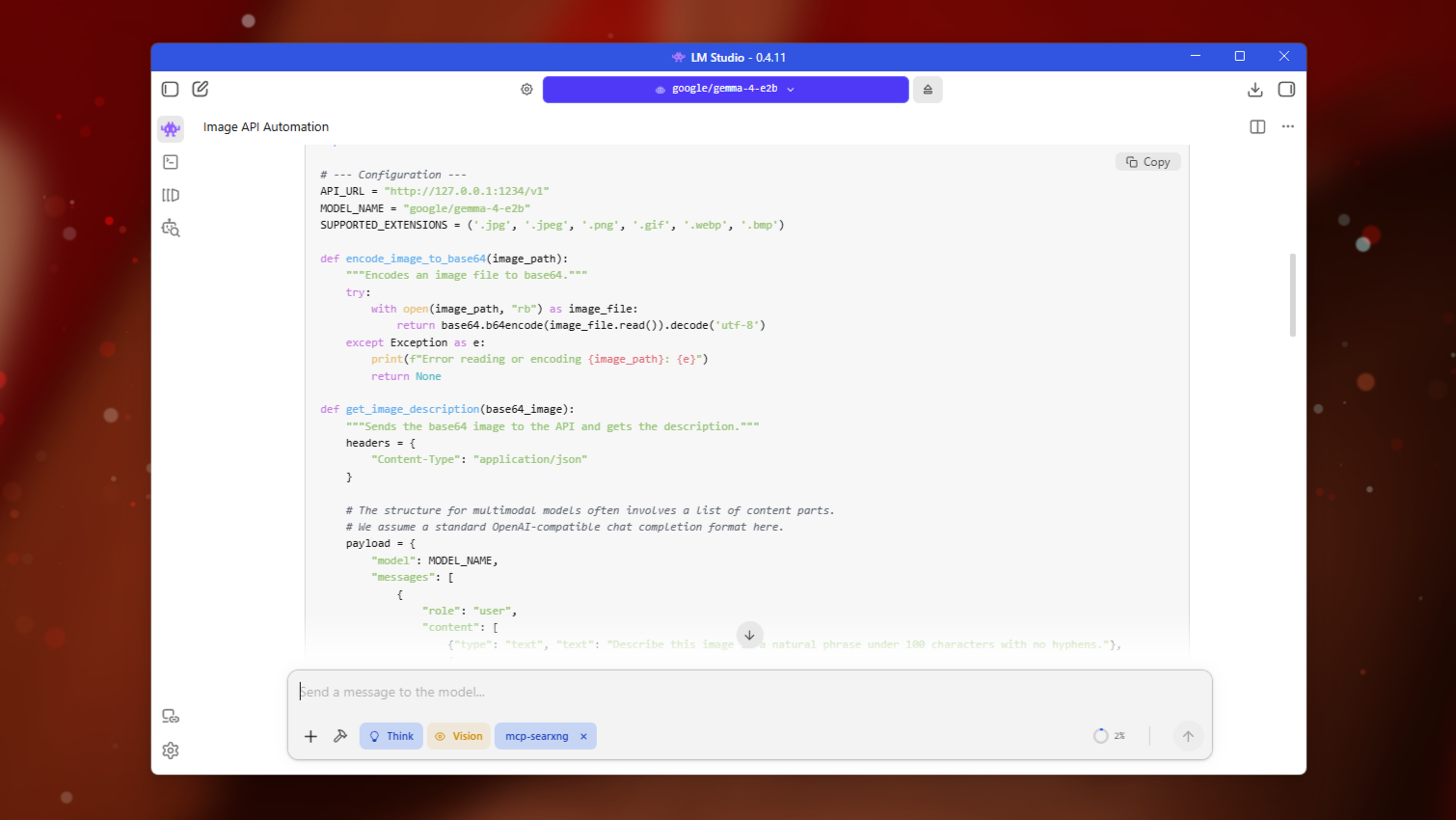
Task: Remove the mcp-searxng integration
Action: [583, 736]
